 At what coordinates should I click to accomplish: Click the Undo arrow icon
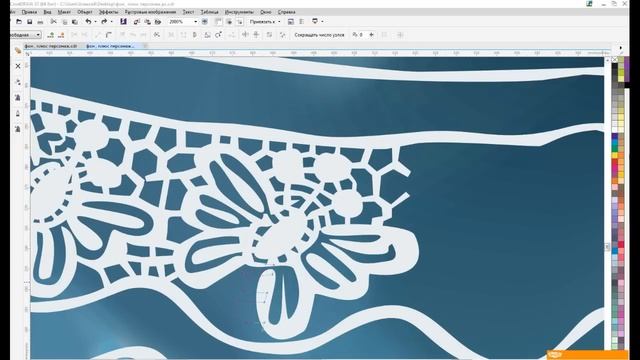(x=88, y=22)
